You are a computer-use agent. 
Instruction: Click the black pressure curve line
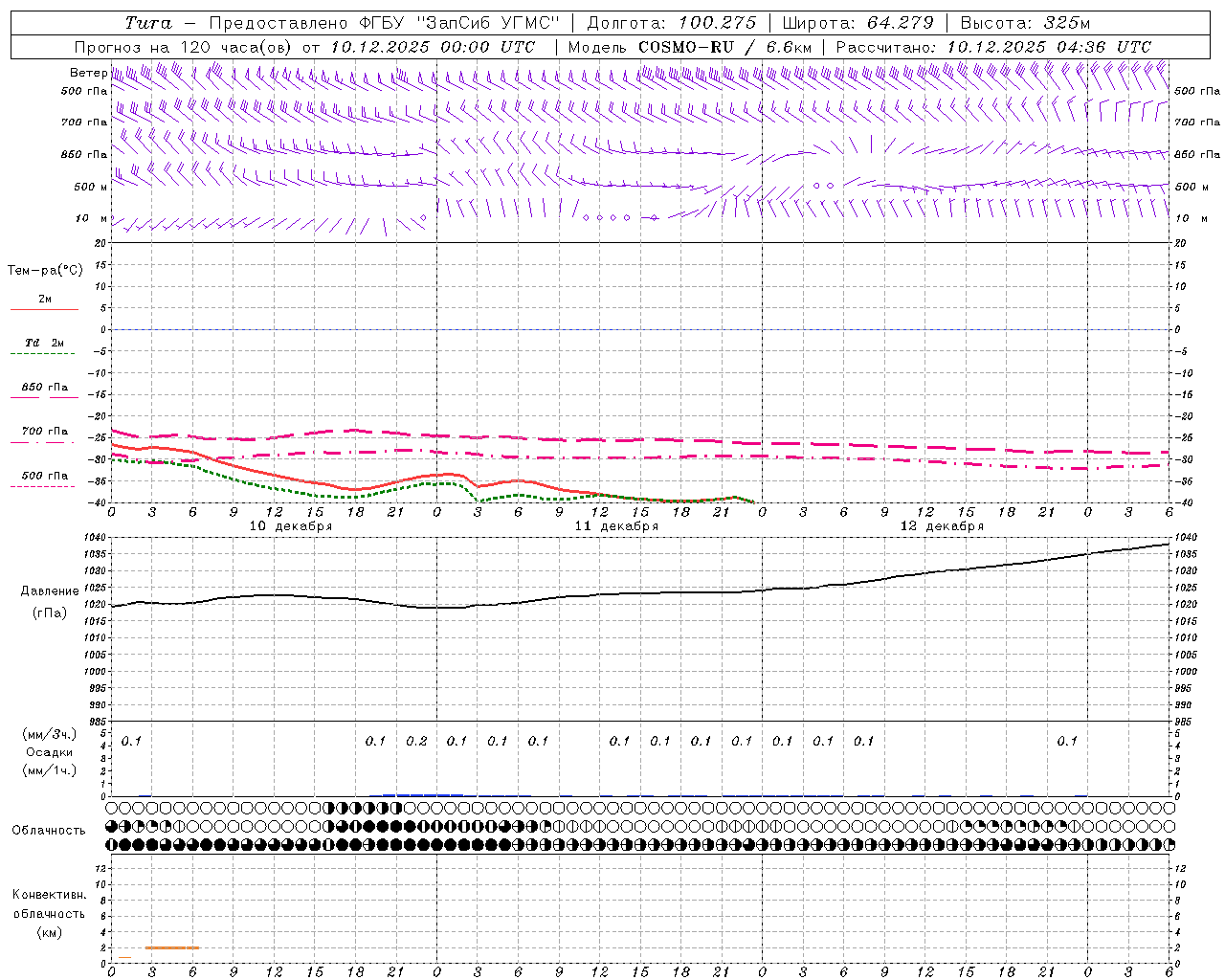(641, 592)
